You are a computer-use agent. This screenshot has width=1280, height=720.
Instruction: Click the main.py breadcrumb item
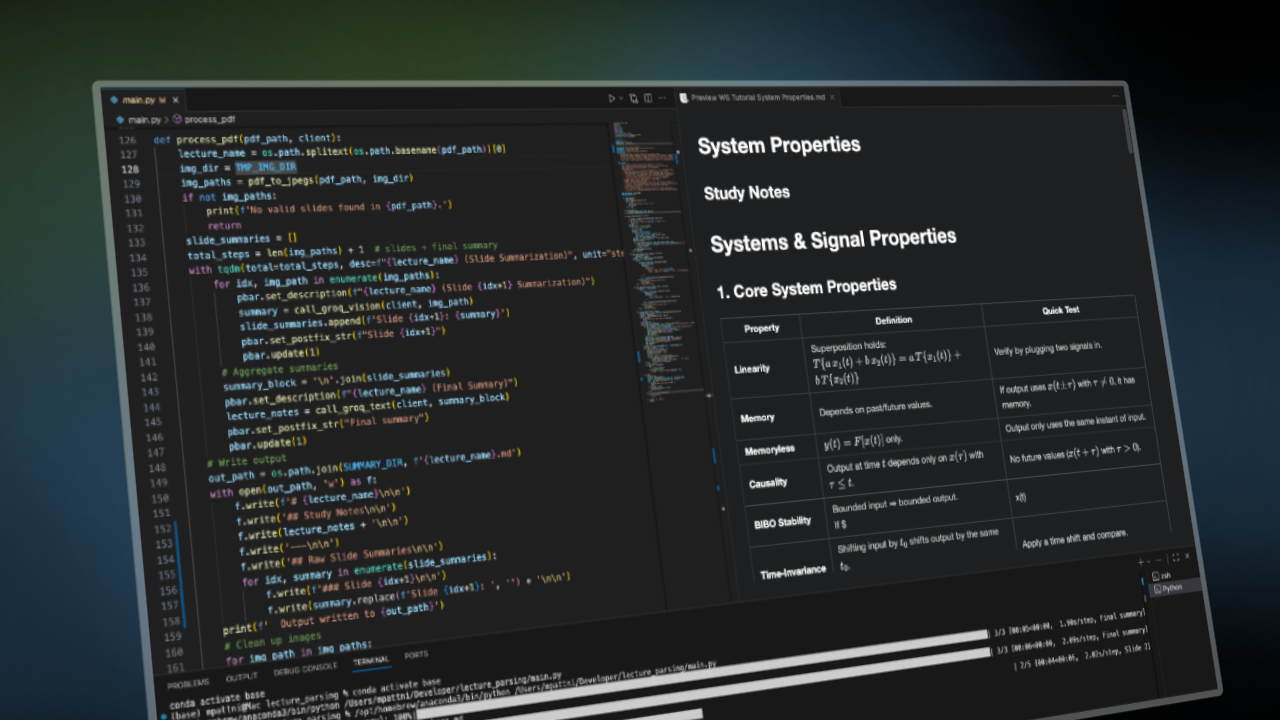point(143,119)
